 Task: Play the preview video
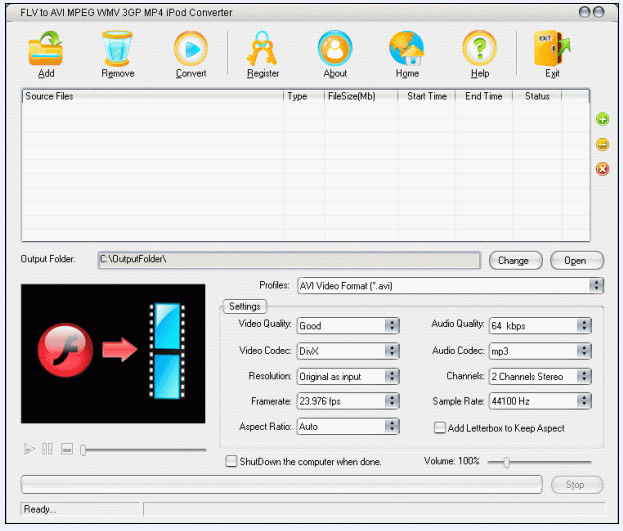29,449
